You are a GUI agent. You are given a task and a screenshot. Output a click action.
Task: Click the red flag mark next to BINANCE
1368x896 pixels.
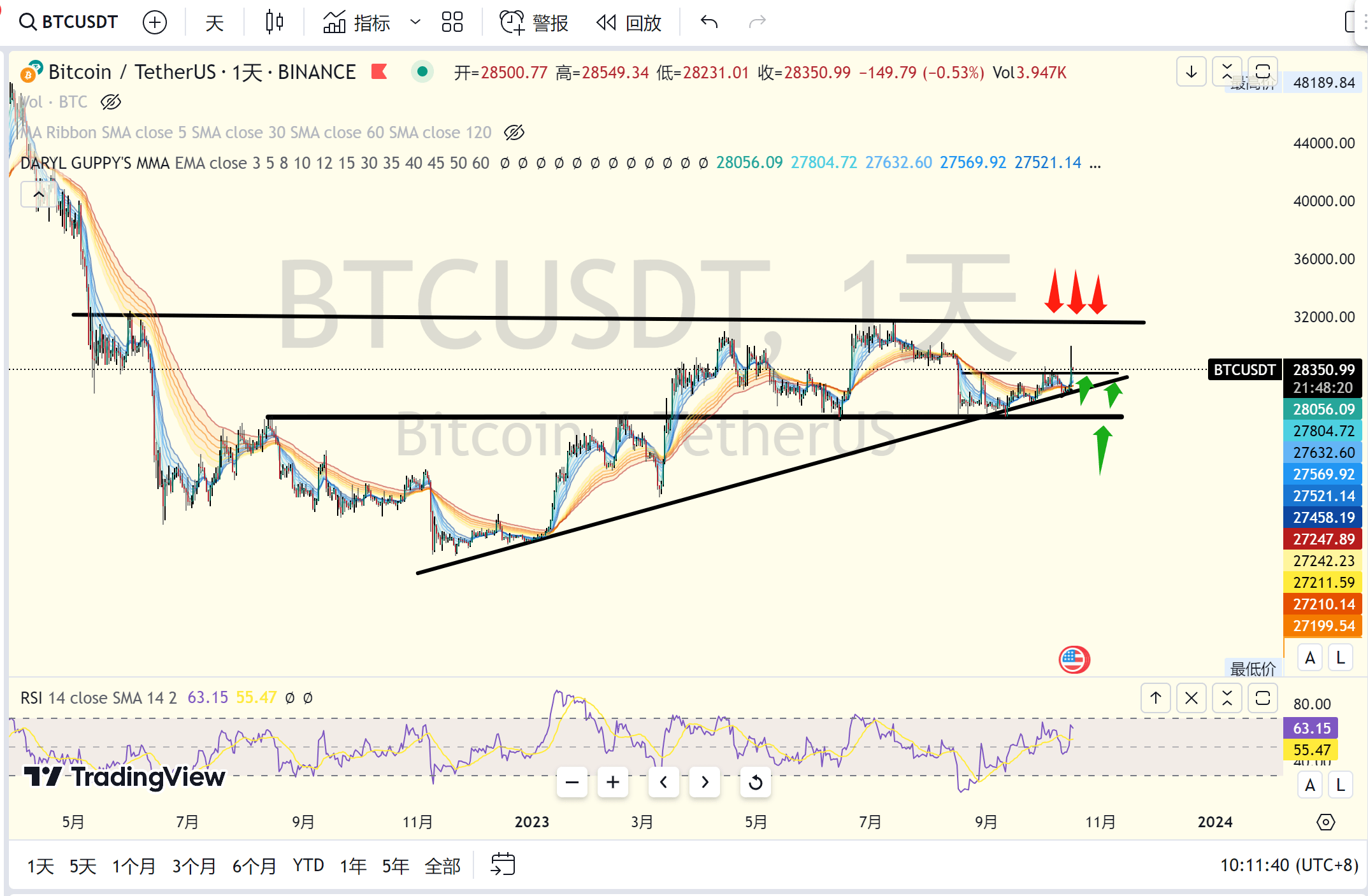pyautogui.click(x=380, y=71)
